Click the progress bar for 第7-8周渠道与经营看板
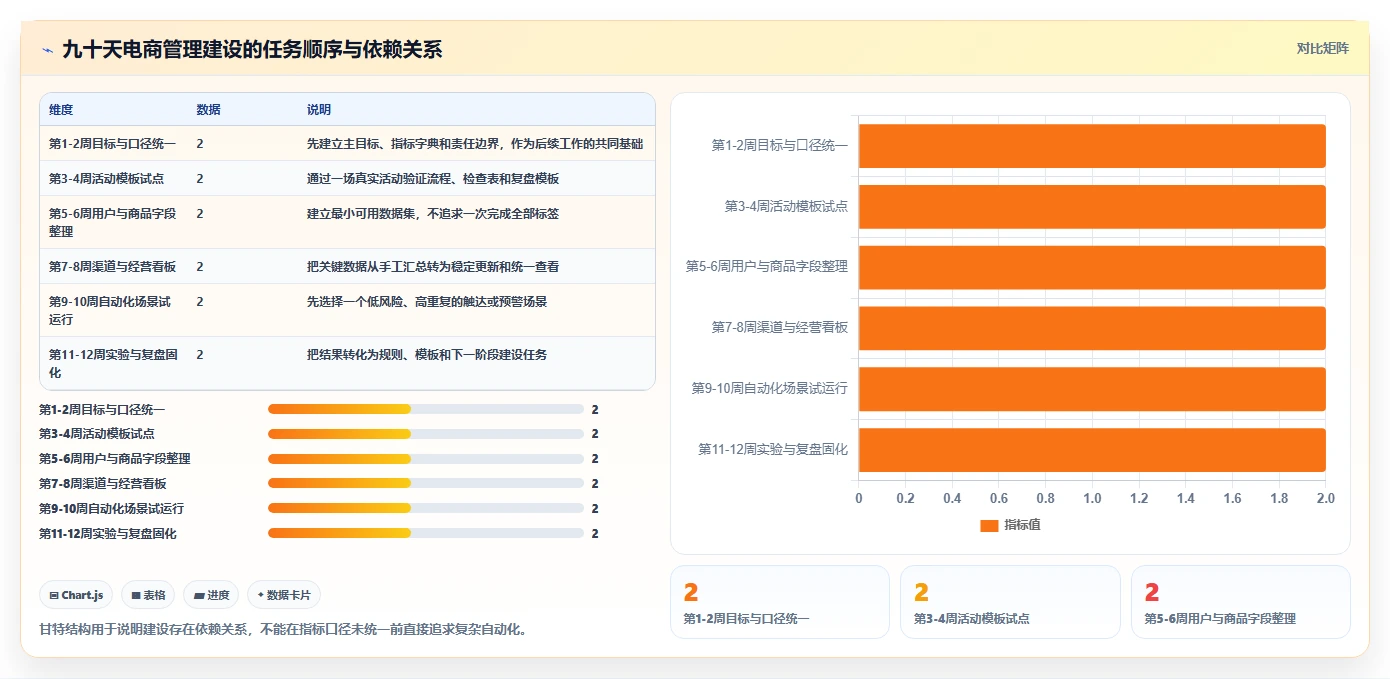1390x679 pixels. tap(426, 483)
